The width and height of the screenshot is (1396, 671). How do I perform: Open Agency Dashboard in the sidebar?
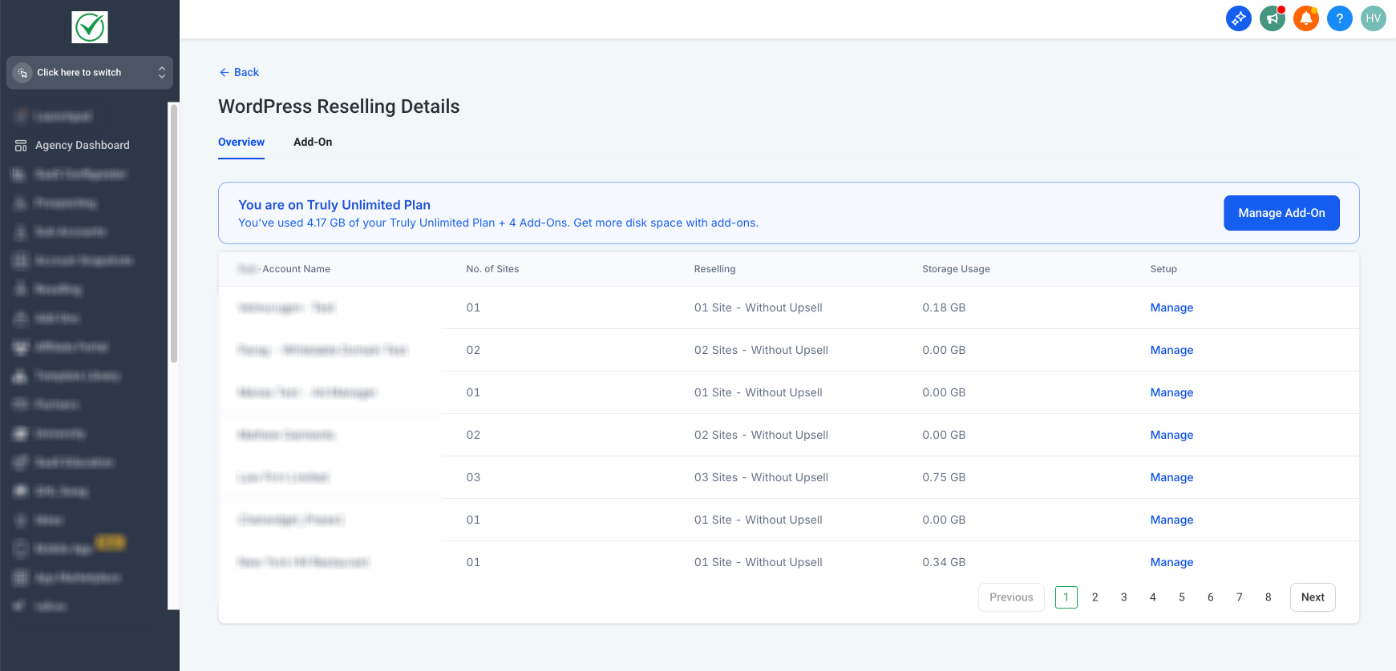82,145
